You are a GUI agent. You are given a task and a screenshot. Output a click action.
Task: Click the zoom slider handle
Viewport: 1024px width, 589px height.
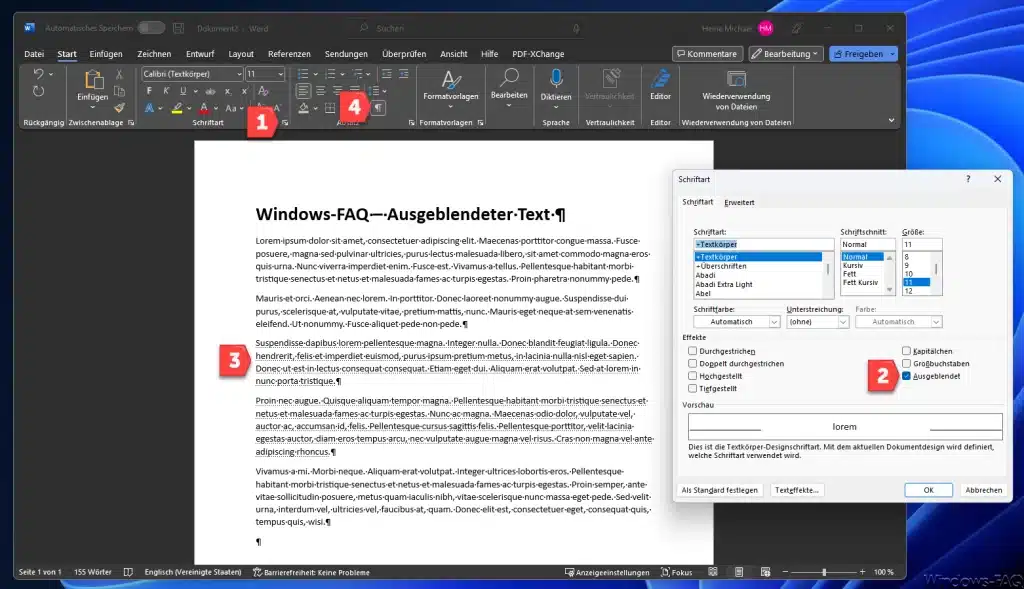pyautogui.click(x=824, y=571)
